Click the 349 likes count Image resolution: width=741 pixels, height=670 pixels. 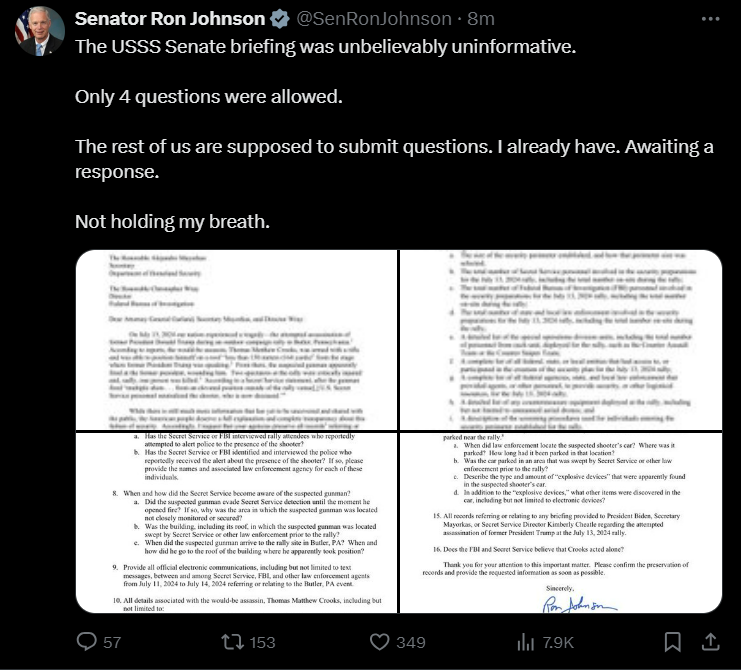click(411, 642)
